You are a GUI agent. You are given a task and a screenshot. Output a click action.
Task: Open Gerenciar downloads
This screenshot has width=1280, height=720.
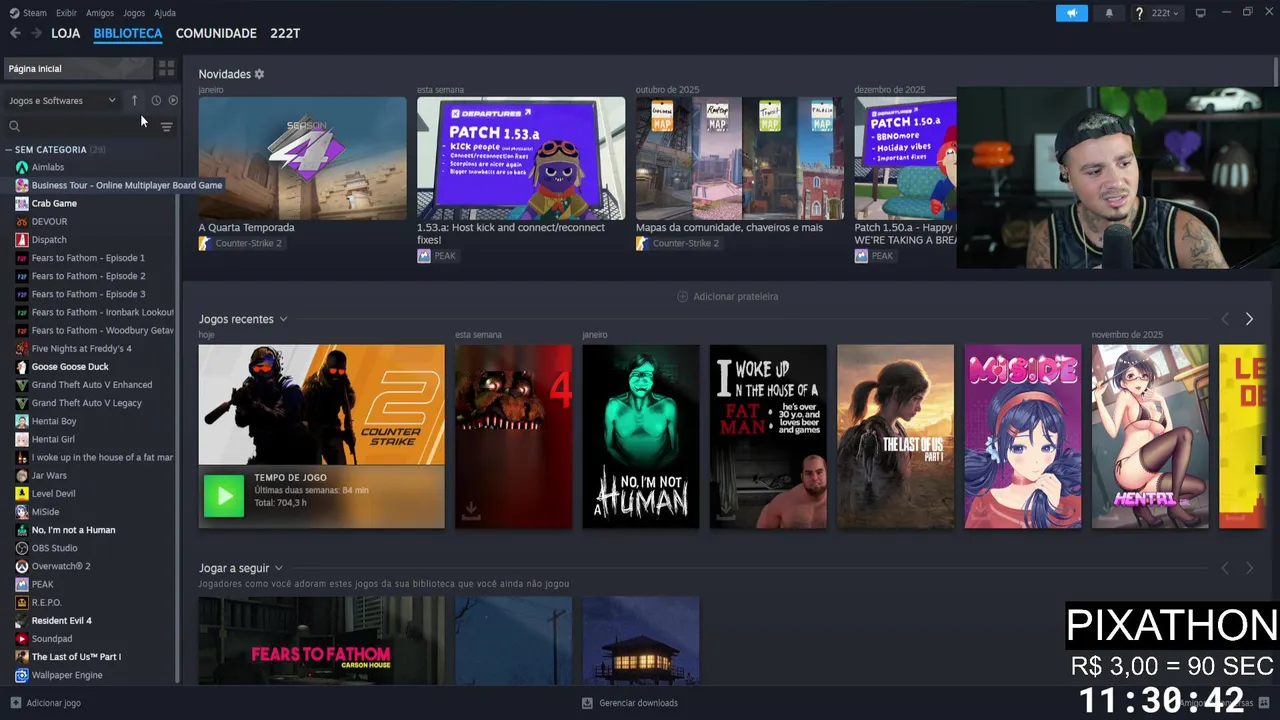[x=630, y=703]
